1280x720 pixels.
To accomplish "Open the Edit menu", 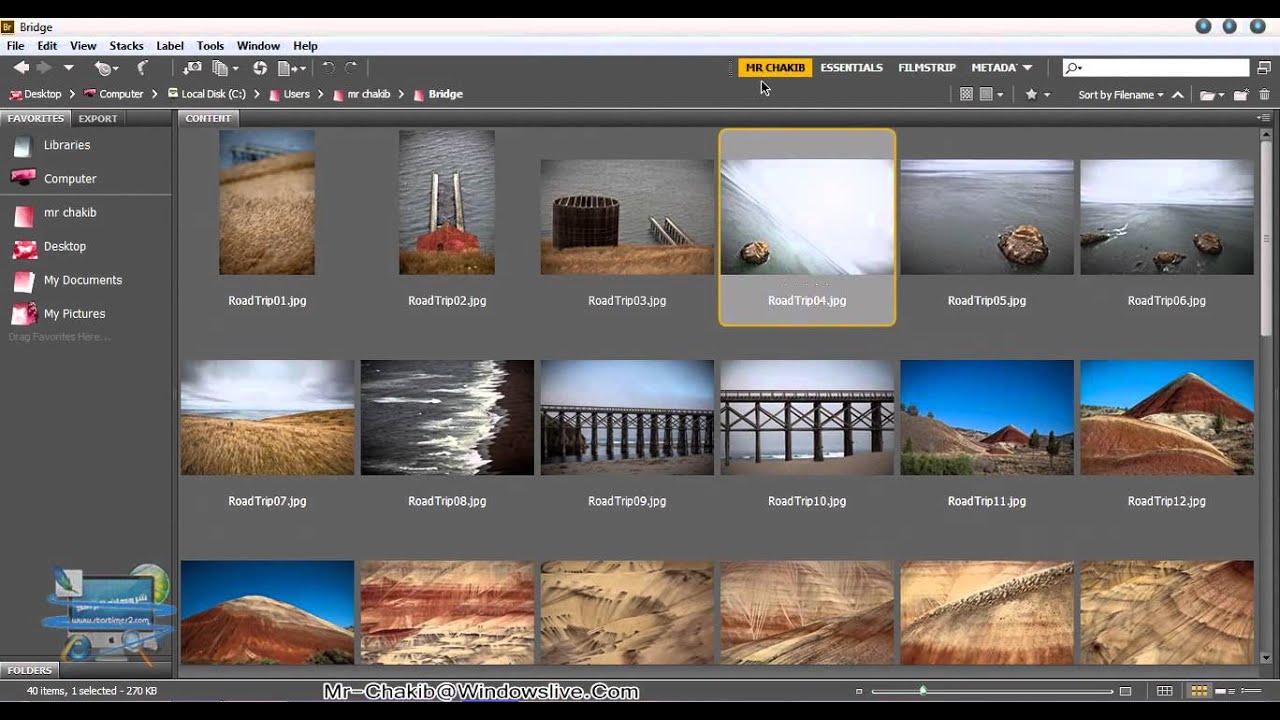I will [x=47, y=46].
